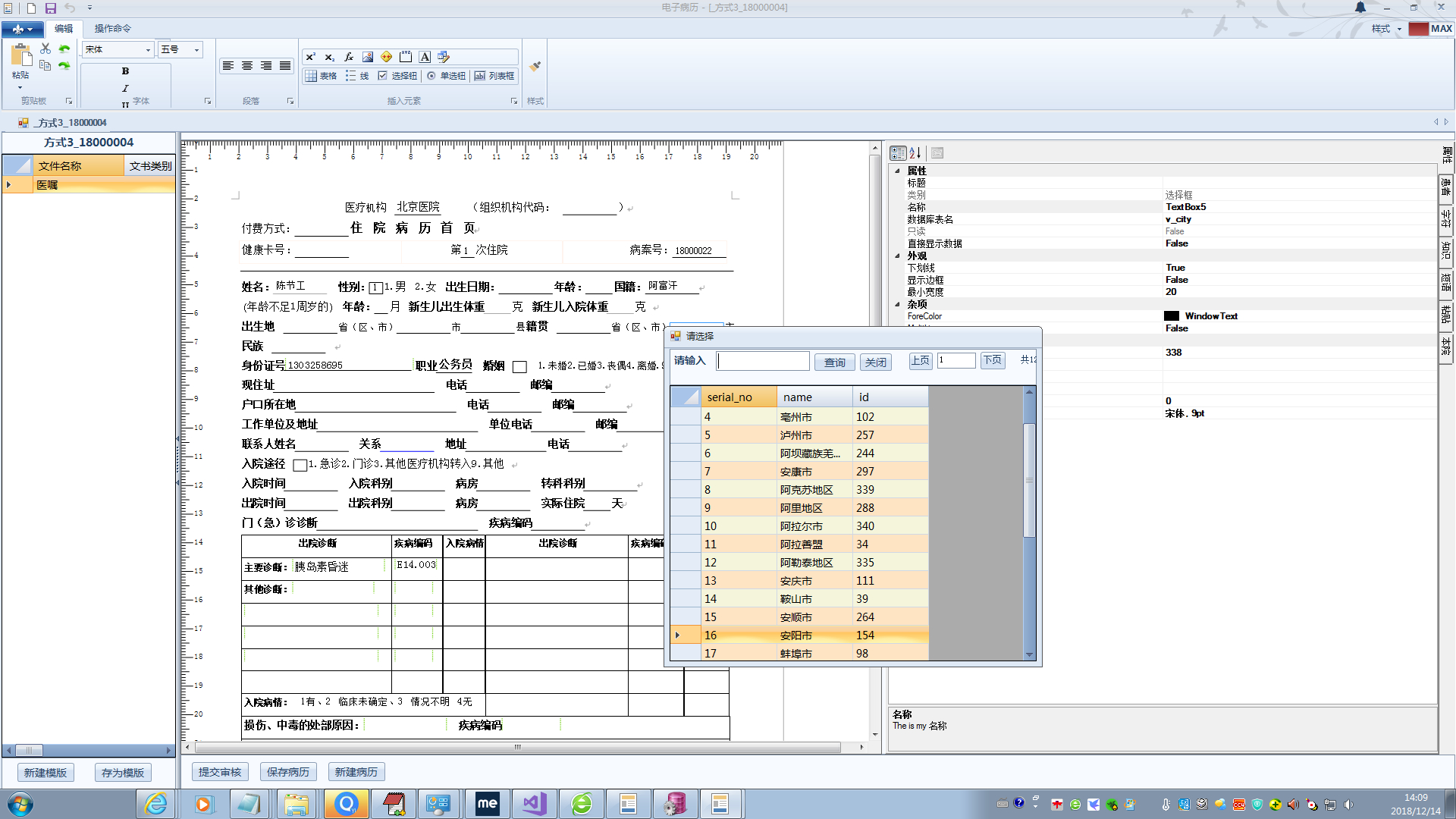1456x819 pixels.
Task: Collapse the 属性 property category
Action: click(x=897, y=171)
